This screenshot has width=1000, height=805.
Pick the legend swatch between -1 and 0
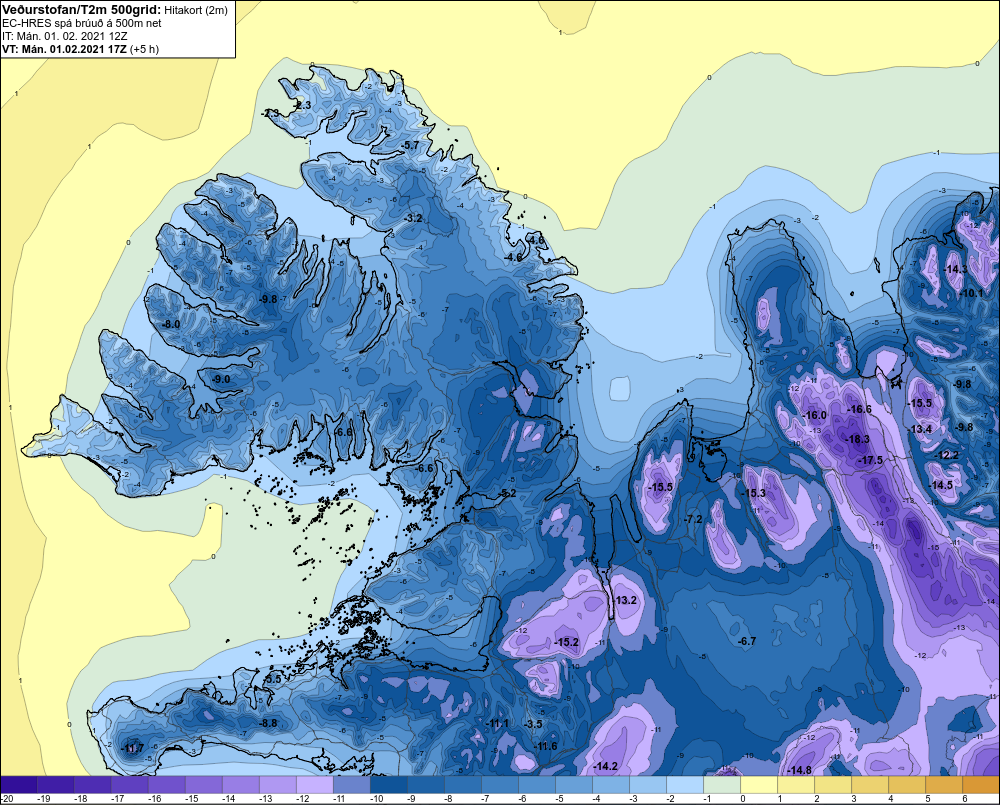point(721,784)
